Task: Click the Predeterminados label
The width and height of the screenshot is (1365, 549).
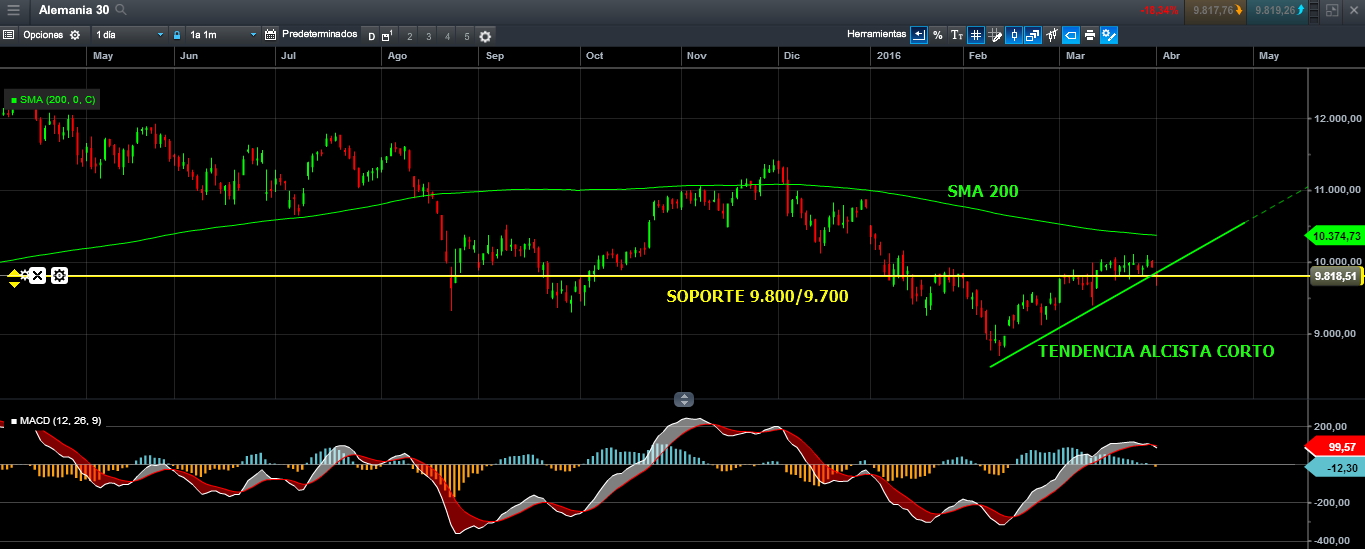Action: [319, 34]
